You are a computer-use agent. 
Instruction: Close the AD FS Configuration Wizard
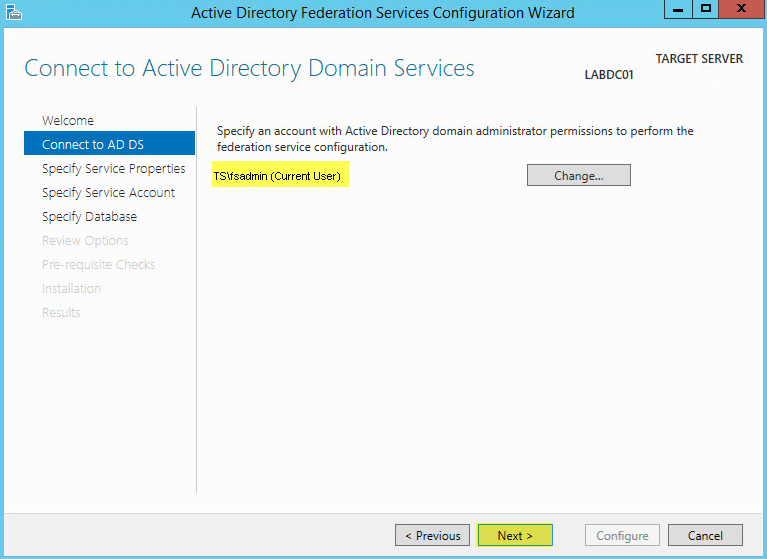(742, 9)
